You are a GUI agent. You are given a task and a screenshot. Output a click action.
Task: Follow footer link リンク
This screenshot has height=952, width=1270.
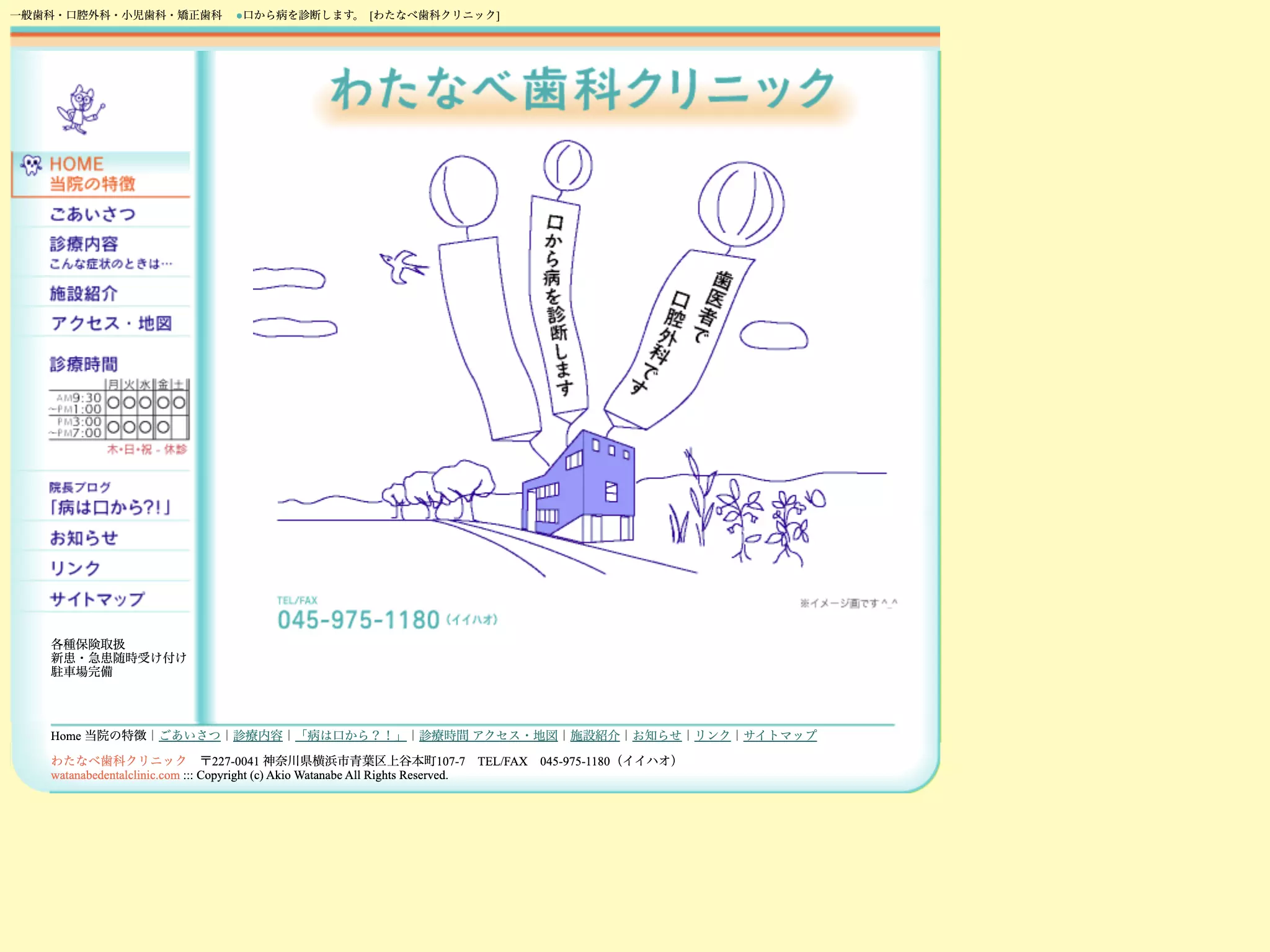713,736
